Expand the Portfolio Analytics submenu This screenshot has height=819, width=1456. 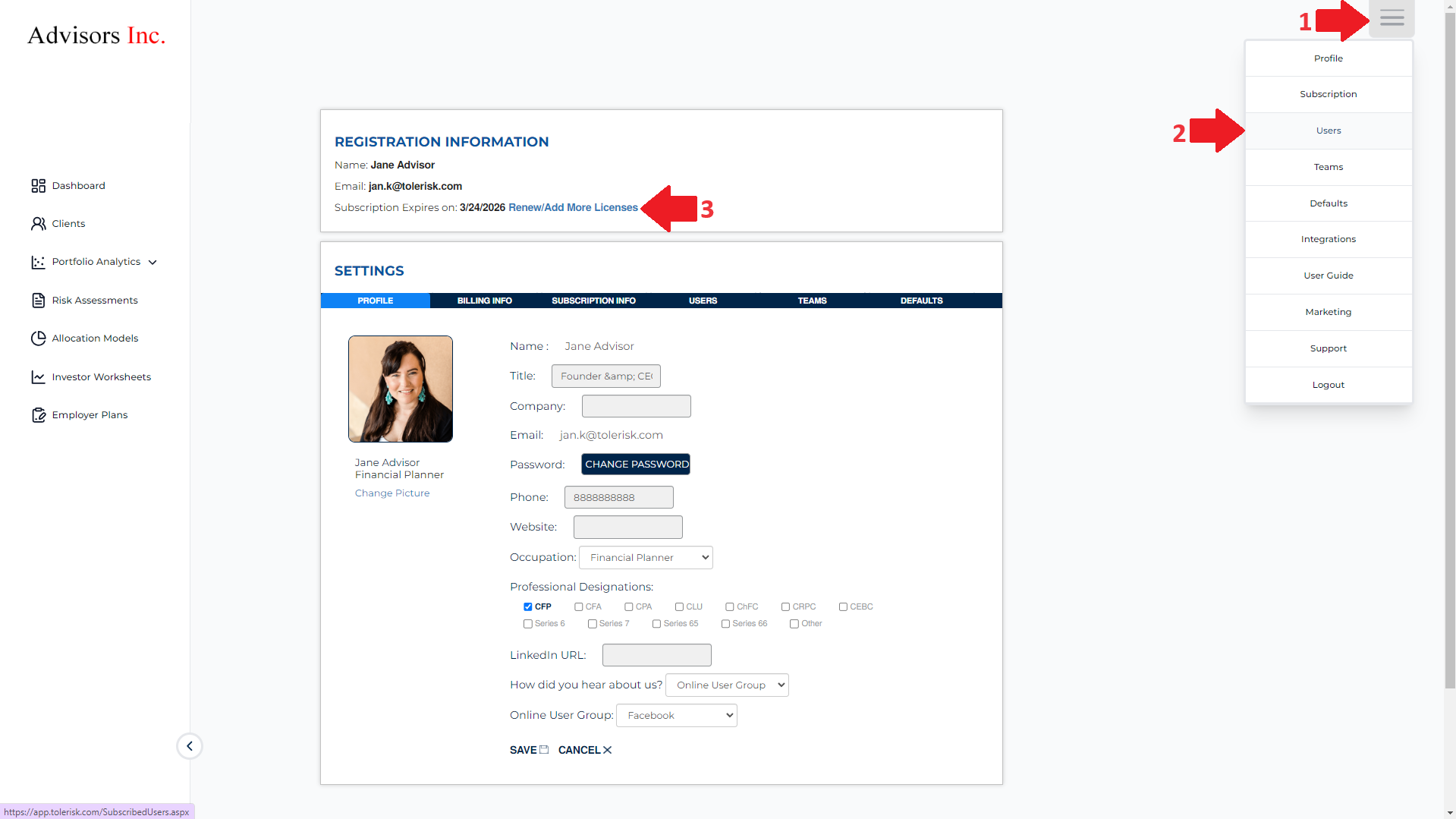[153, 263]
